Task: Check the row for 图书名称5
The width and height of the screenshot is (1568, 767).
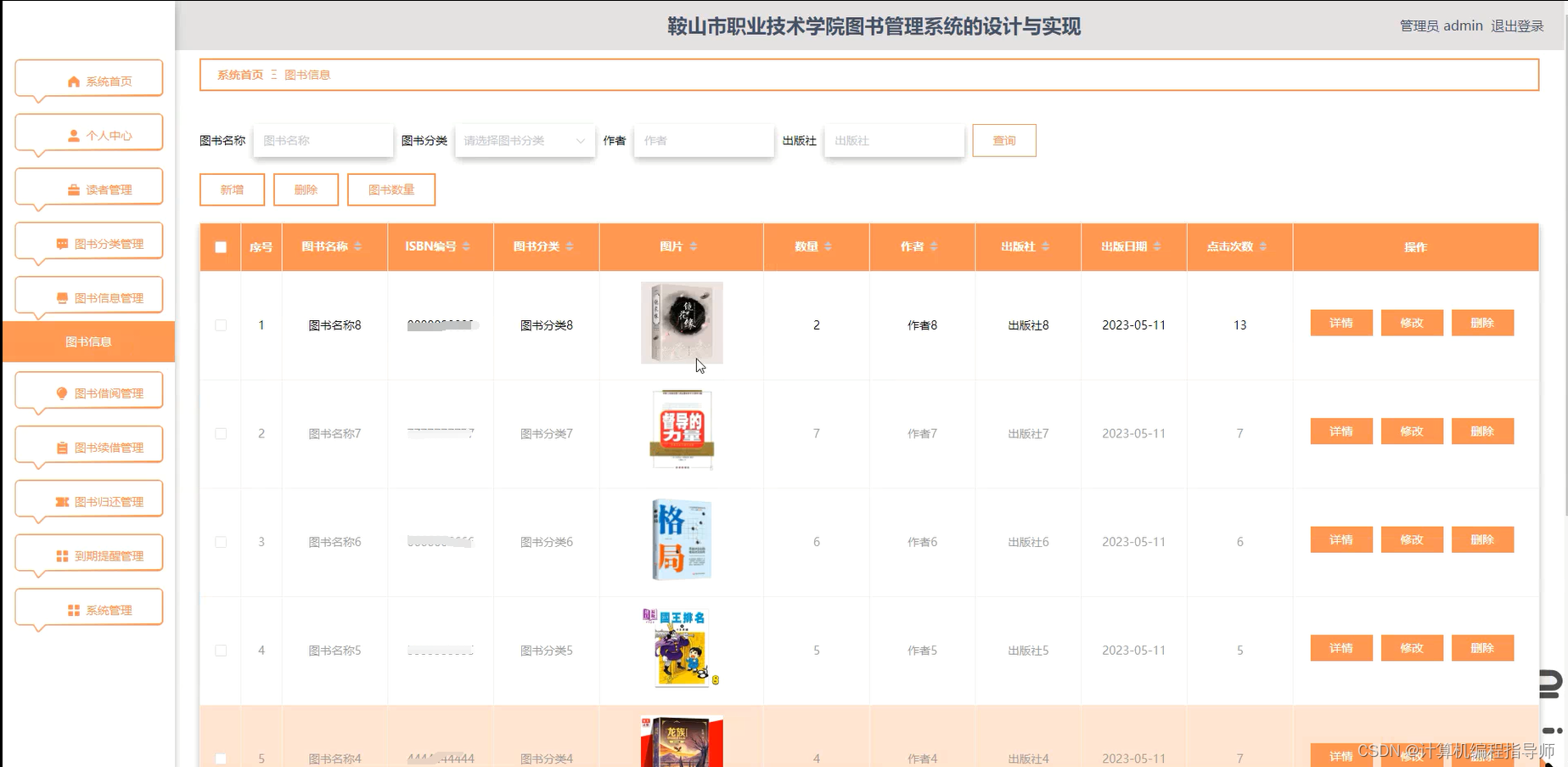Action: coord(221,651)
